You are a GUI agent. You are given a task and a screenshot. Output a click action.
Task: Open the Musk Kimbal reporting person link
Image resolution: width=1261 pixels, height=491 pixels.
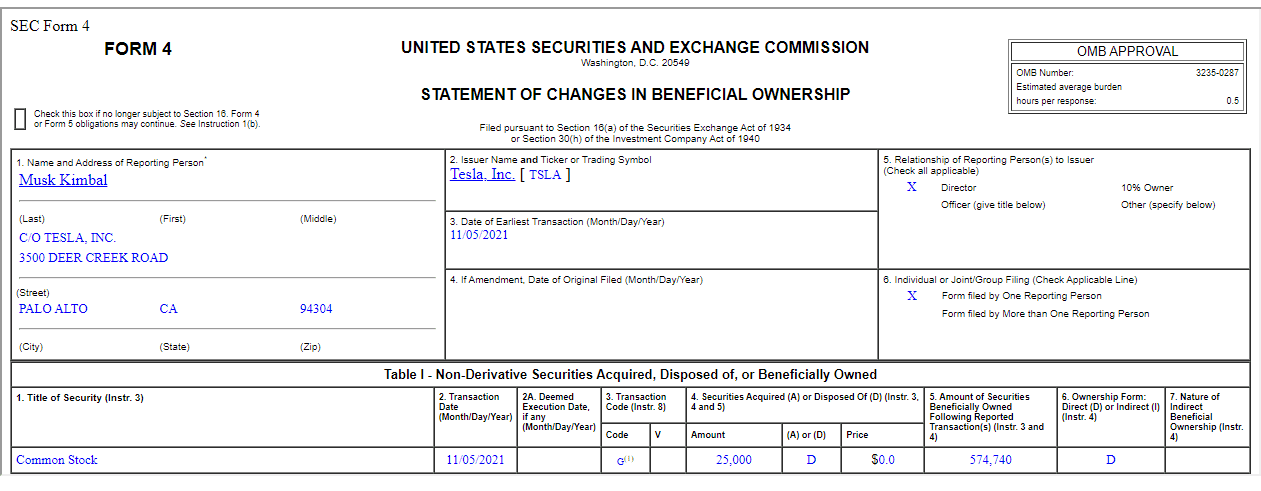pyautogui.click(x=63, y=180)
